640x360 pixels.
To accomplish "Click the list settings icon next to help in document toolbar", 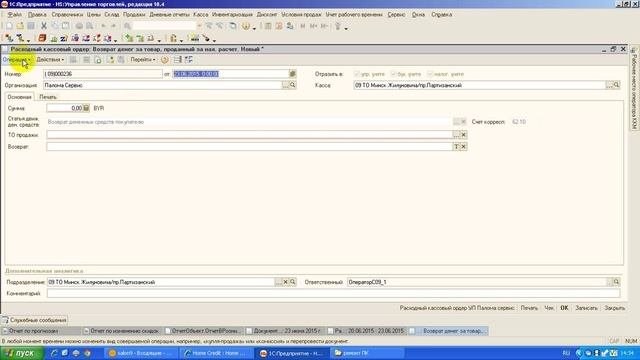I will pos(178,60).
